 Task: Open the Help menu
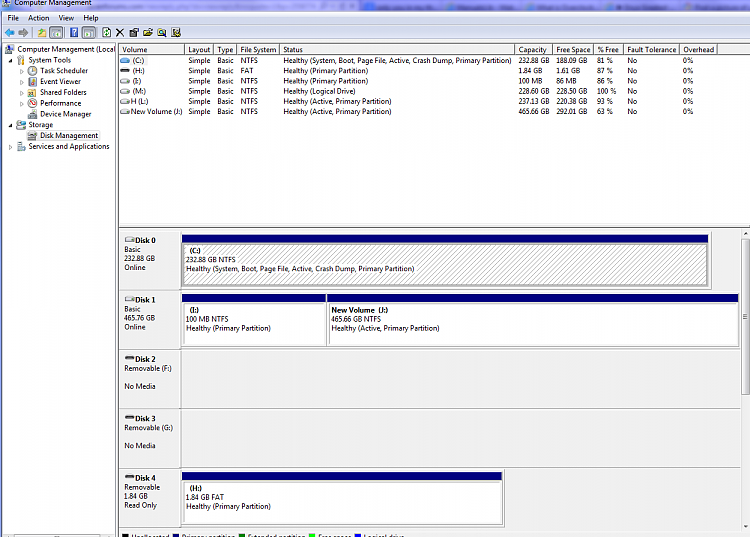[90, 18]
